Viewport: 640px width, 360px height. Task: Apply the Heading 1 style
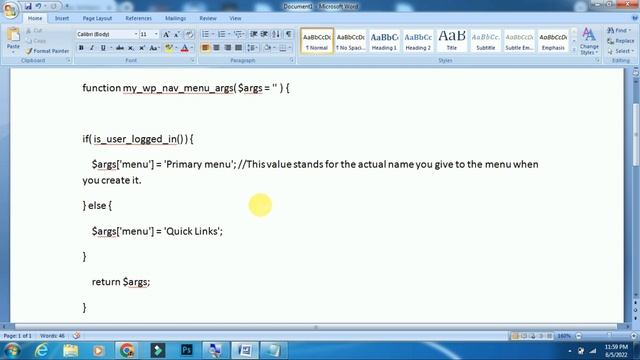384,41
